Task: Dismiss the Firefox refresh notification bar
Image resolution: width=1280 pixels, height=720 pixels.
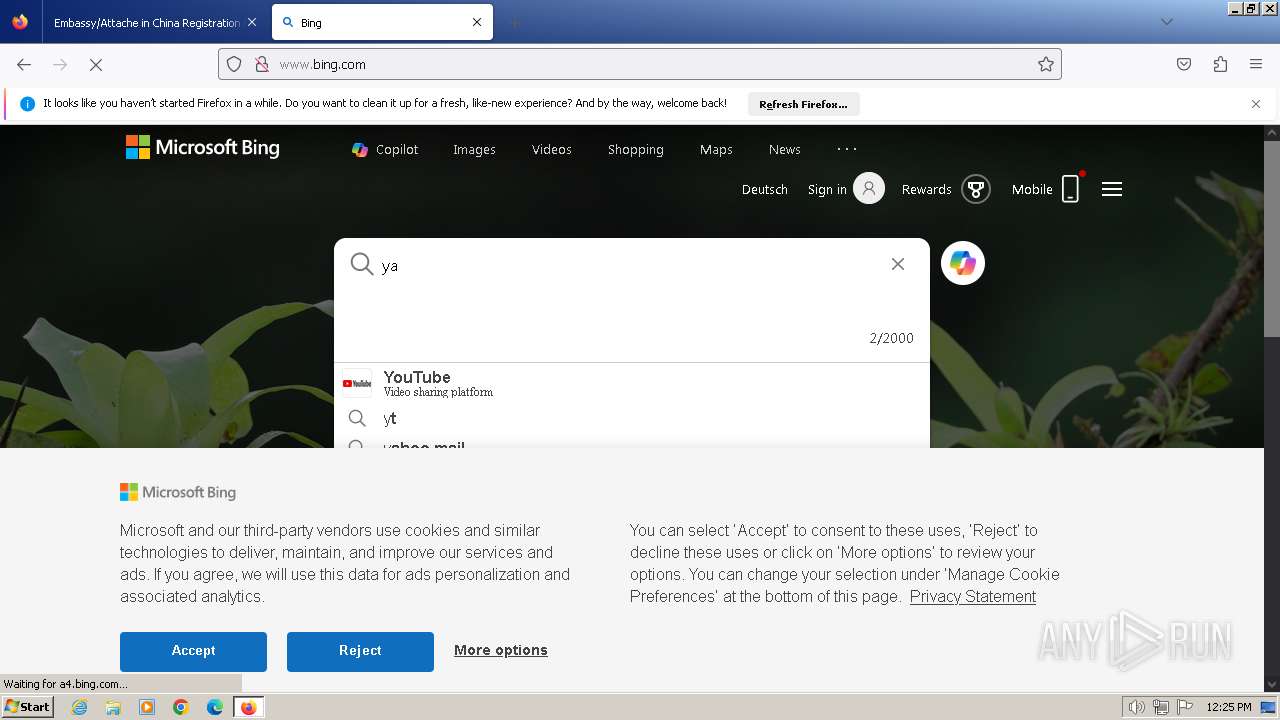Action: coord(1256,104)
